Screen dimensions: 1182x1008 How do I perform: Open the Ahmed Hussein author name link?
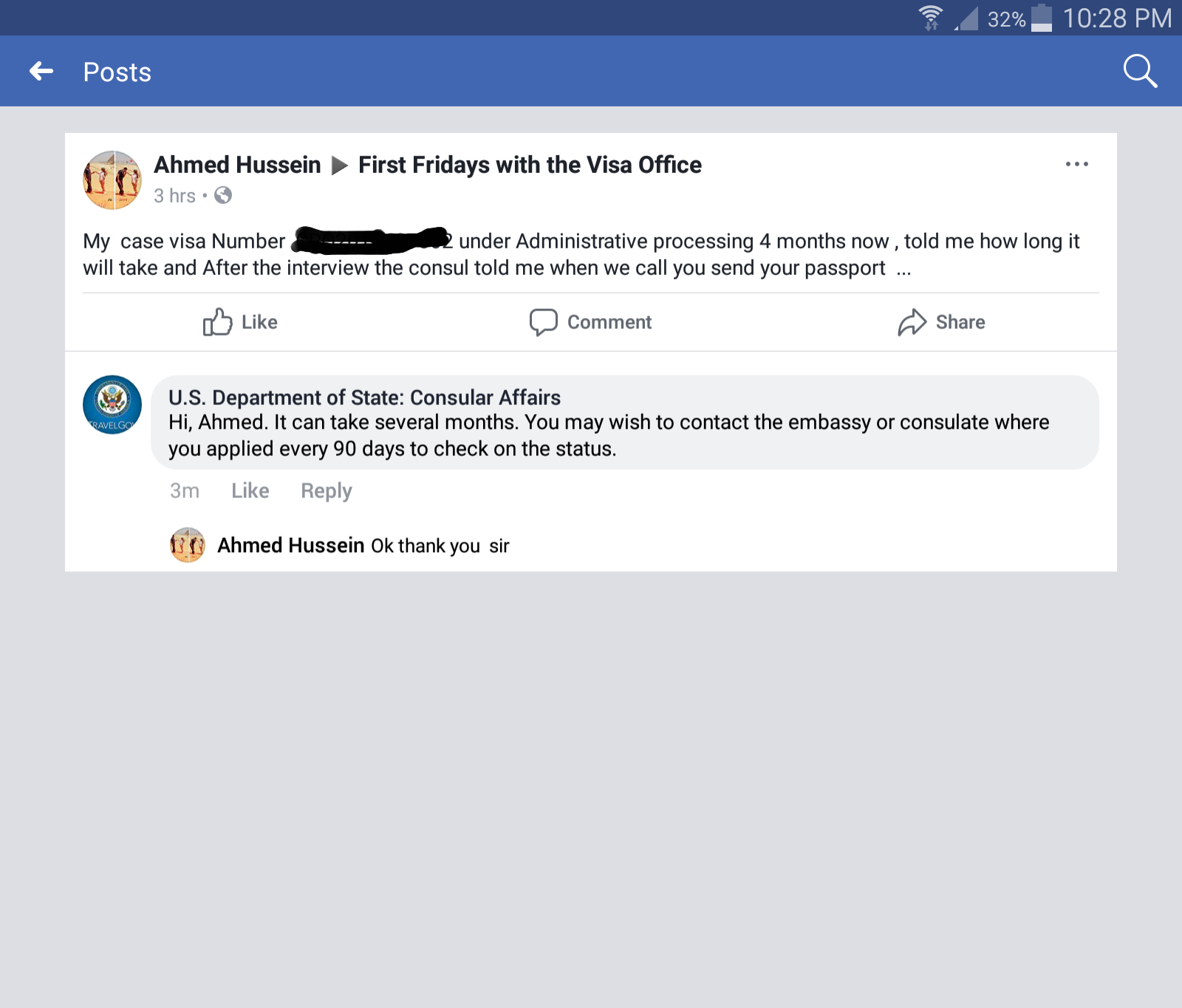tap(237, 165)
